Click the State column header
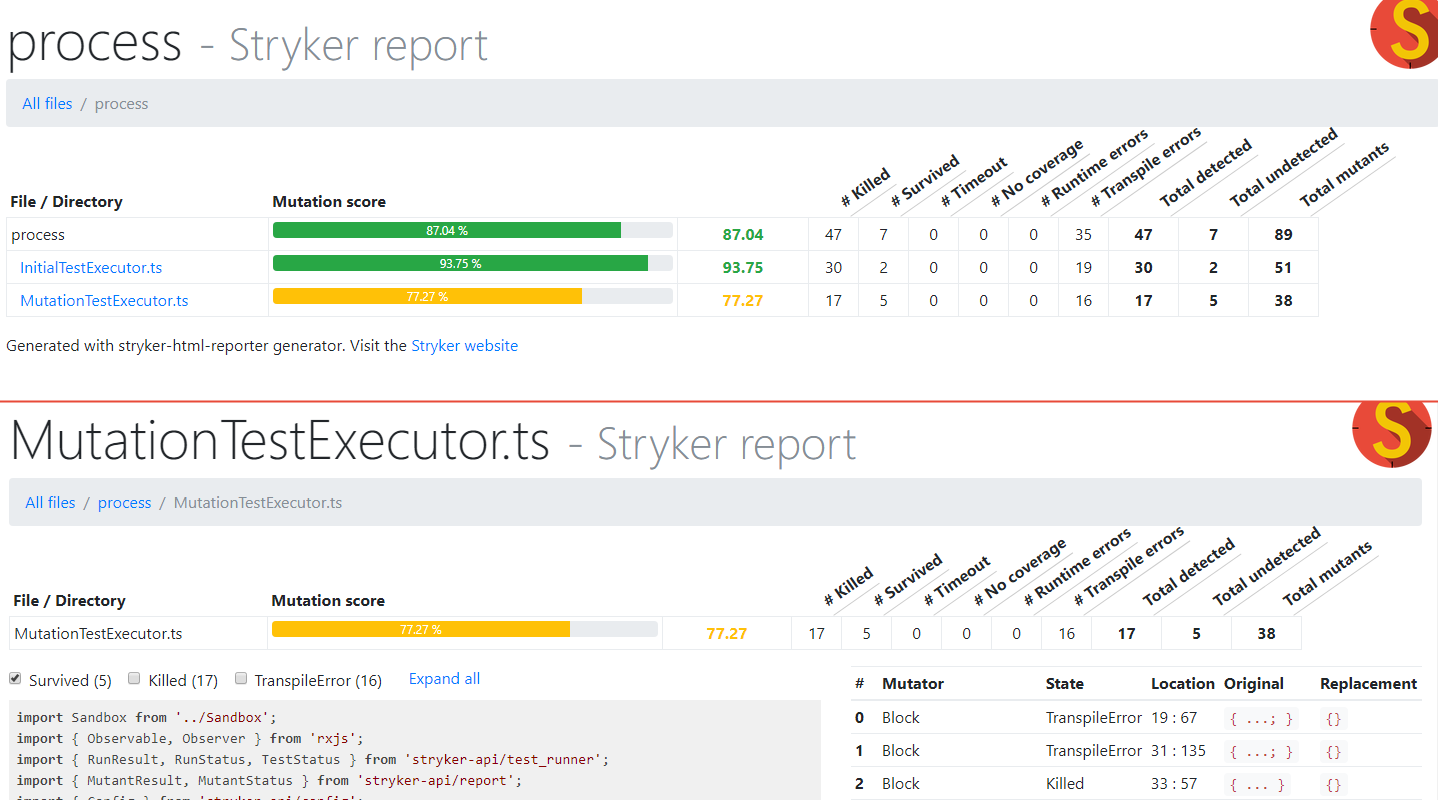1438x800 pixels. click(x=1064, y=683)
